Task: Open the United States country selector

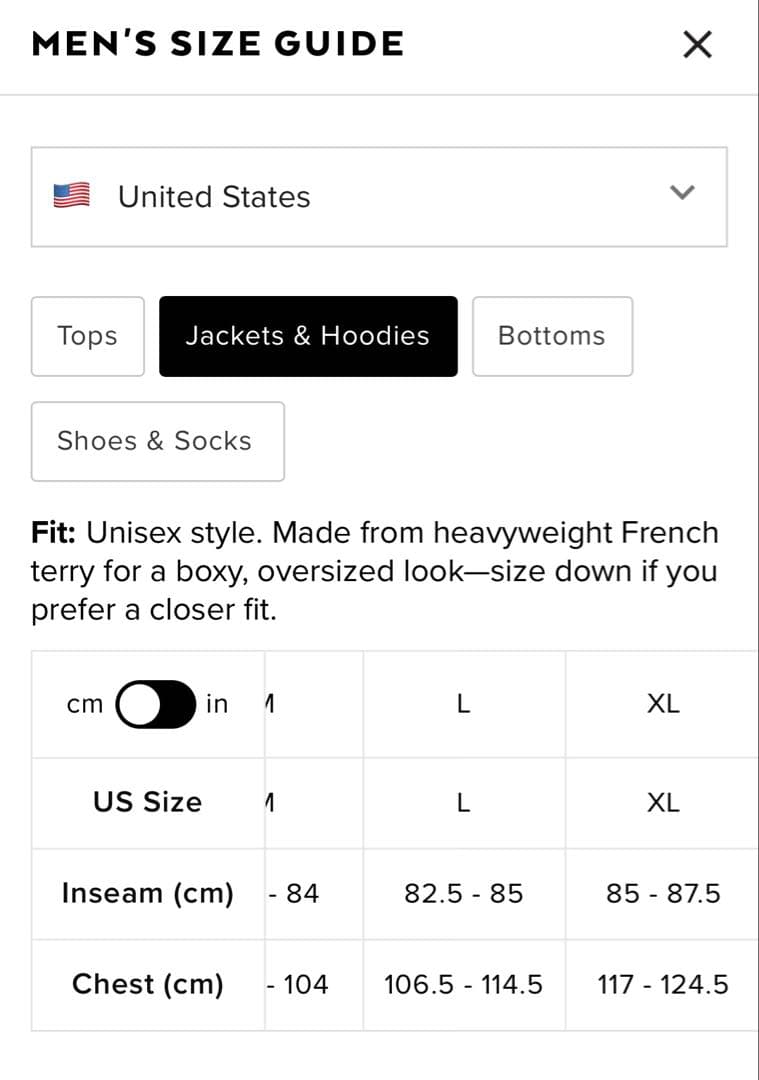Action: point(378,197)
